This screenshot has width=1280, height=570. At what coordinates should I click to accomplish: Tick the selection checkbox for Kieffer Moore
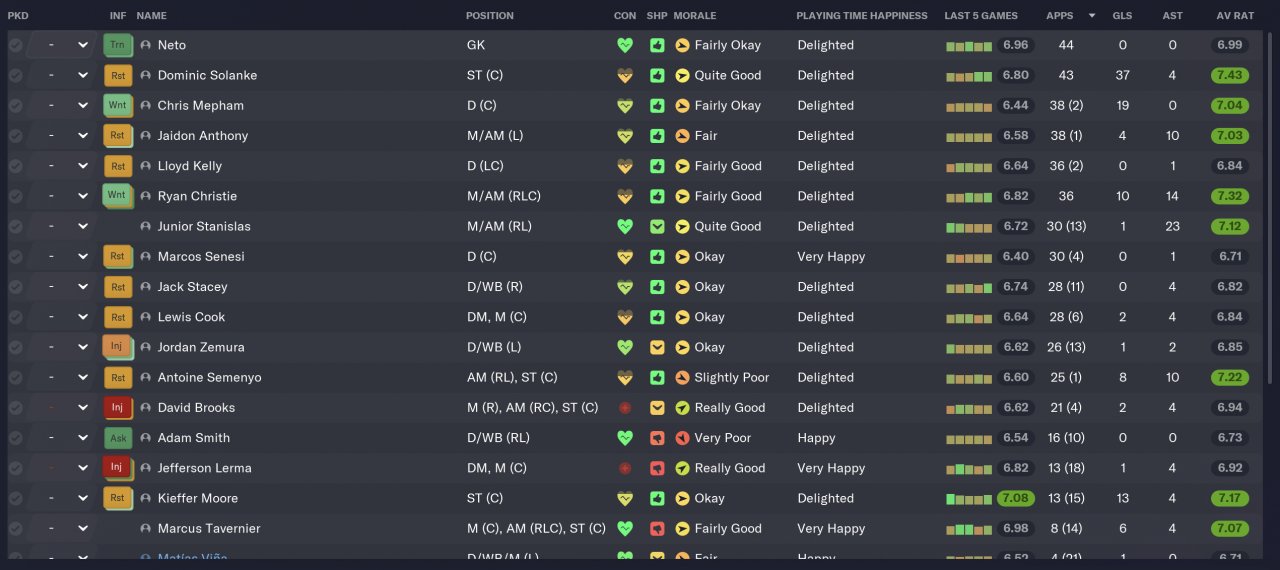coord(15,498)
